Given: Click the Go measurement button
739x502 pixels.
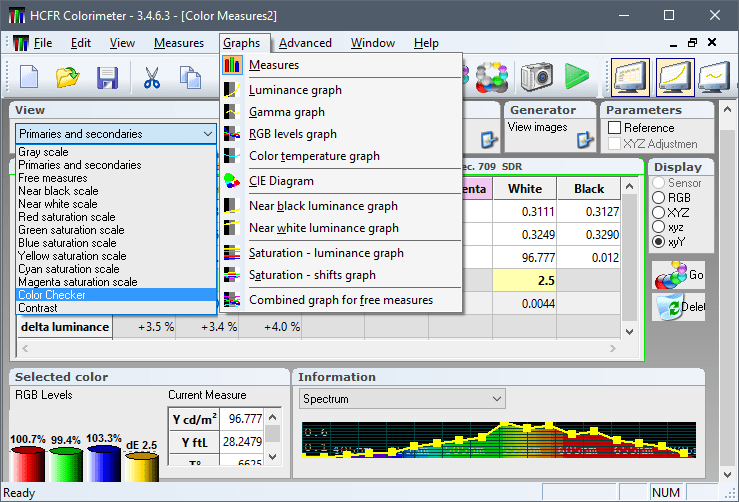Looking at the screenshot, I should click(x=679, y=273).
